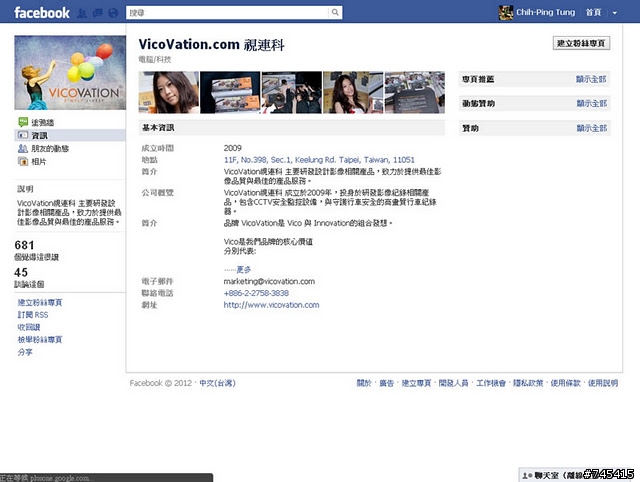
Task: Click the friends activity people icon
Action: 23,149
